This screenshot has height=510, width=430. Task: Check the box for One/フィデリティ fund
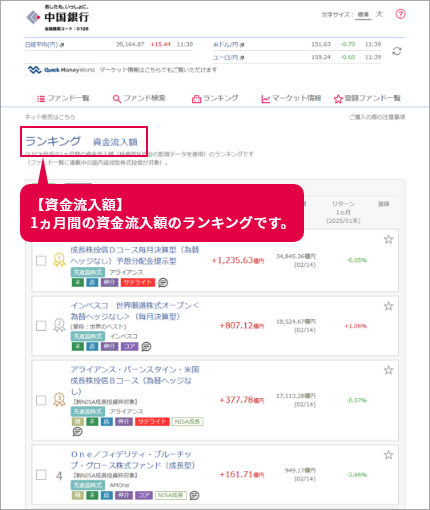(41, 475)
